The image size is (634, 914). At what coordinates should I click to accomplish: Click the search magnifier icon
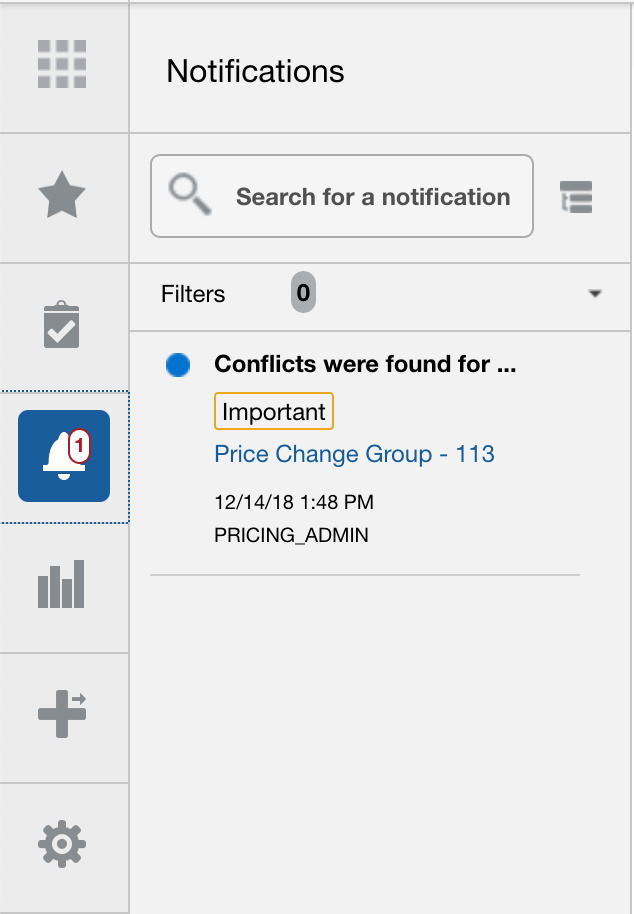(x=190, y=196)
